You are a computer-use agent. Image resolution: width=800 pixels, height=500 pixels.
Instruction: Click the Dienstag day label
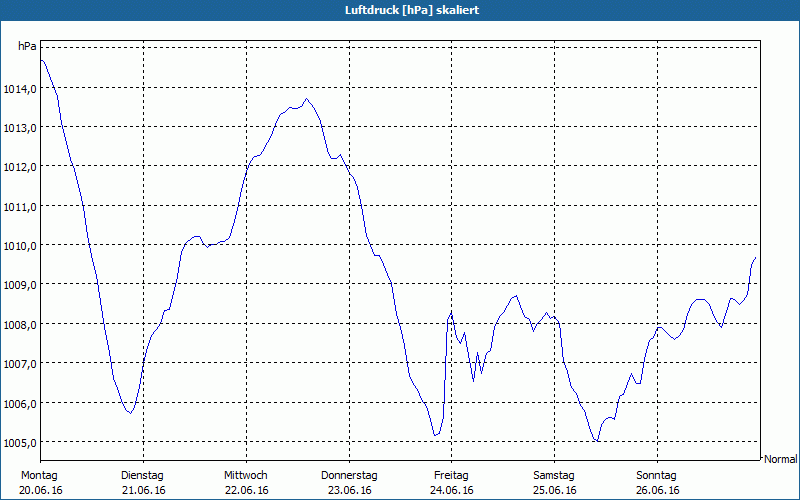[142, 476]
